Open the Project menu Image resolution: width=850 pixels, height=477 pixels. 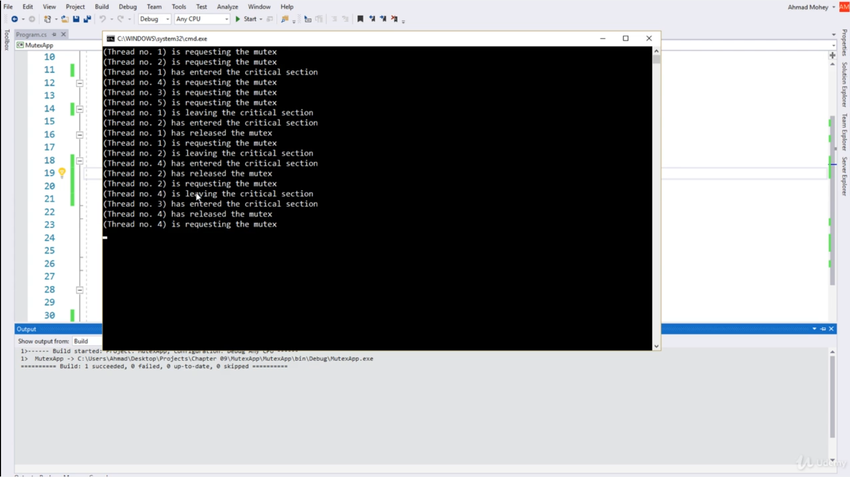click(75, 7)
